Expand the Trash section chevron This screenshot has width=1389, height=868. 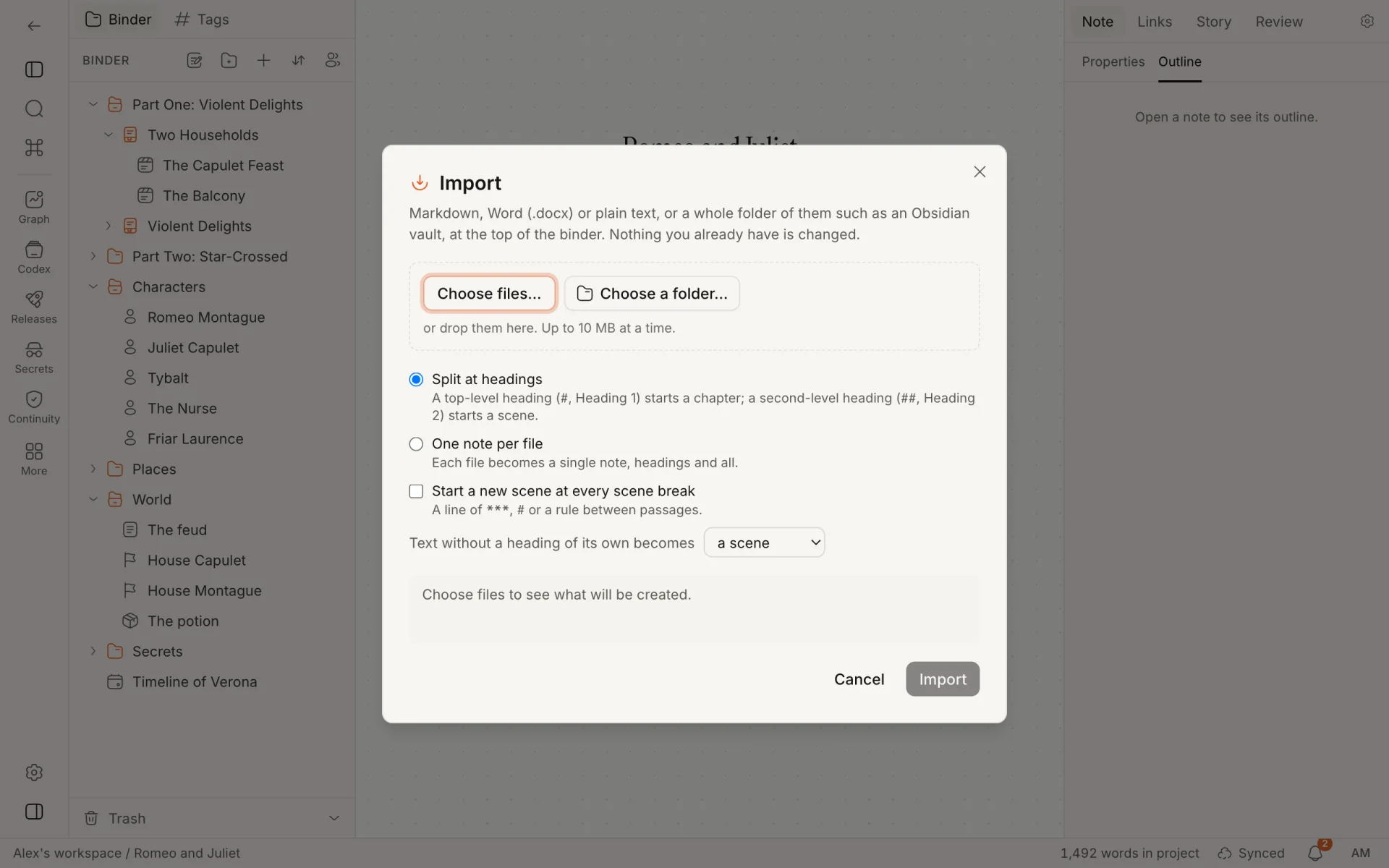point(334,819)
